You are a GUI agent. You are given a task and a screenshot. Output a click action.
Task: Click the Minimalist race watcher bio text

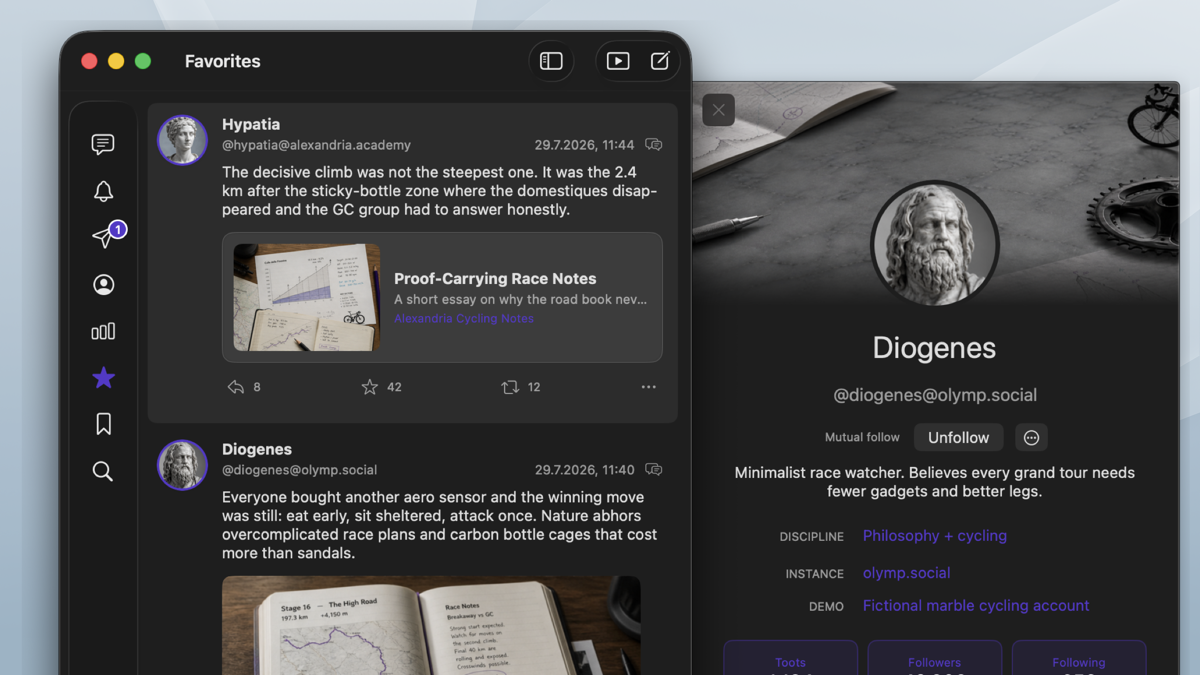click(x=935, y=482)
